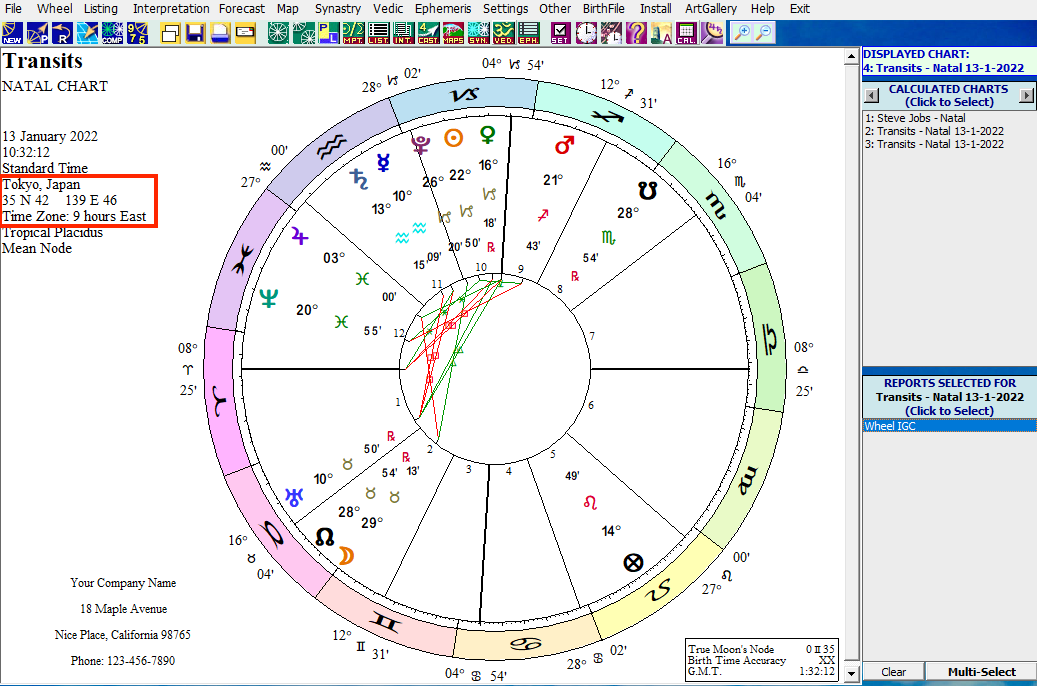Open the Help menu
The height and width of the screenshot is (686, 1037).
click(763, 9)
